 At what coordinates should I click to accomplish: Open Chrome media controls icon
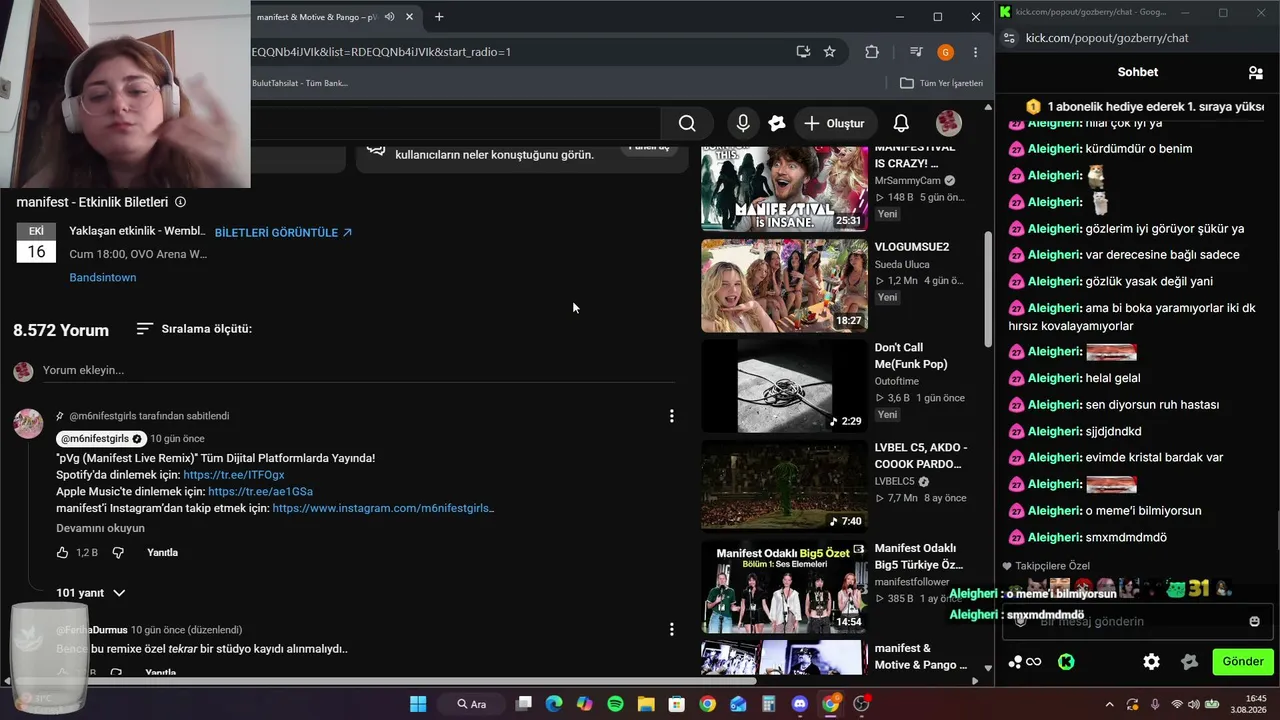(x=916, y=52)
